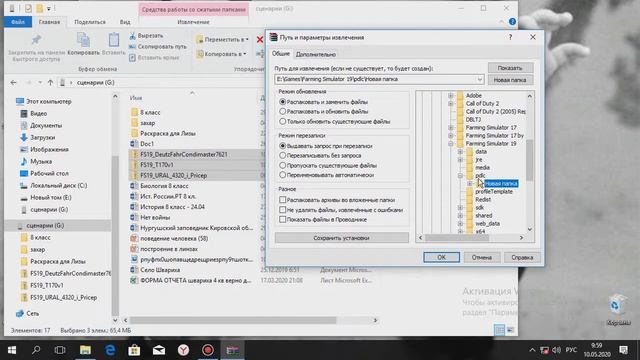Viewport: 640px width, 360px height.
Task: Open Explorer help question mark icon
Action: tap(512, 22)
